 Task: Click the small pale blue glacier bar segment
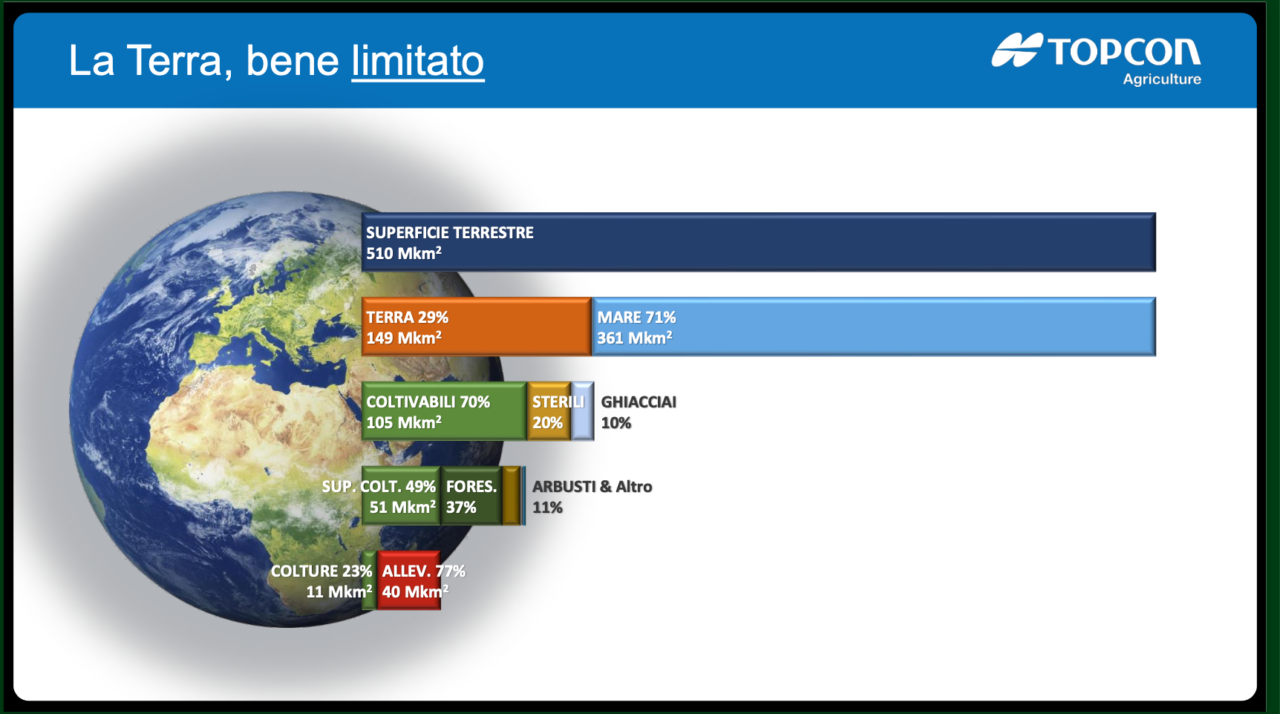pyautogui.click(x=582, y=411)
